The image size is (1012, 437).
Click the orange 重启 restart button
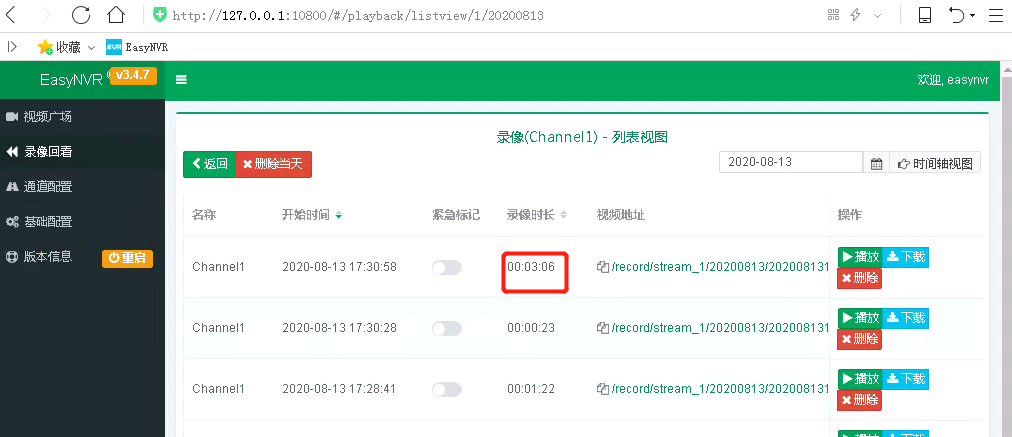127,258
